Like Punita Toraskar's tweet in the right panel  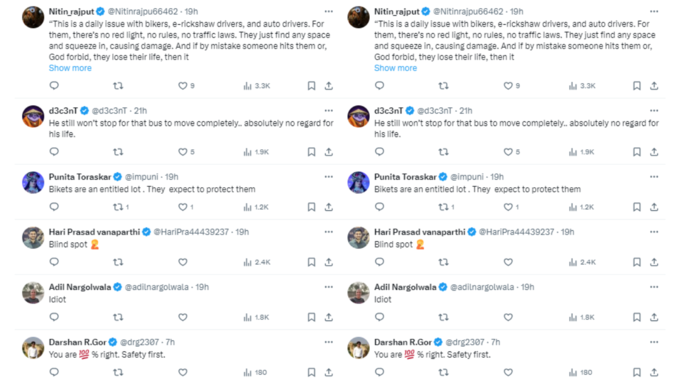click(508, 207)
